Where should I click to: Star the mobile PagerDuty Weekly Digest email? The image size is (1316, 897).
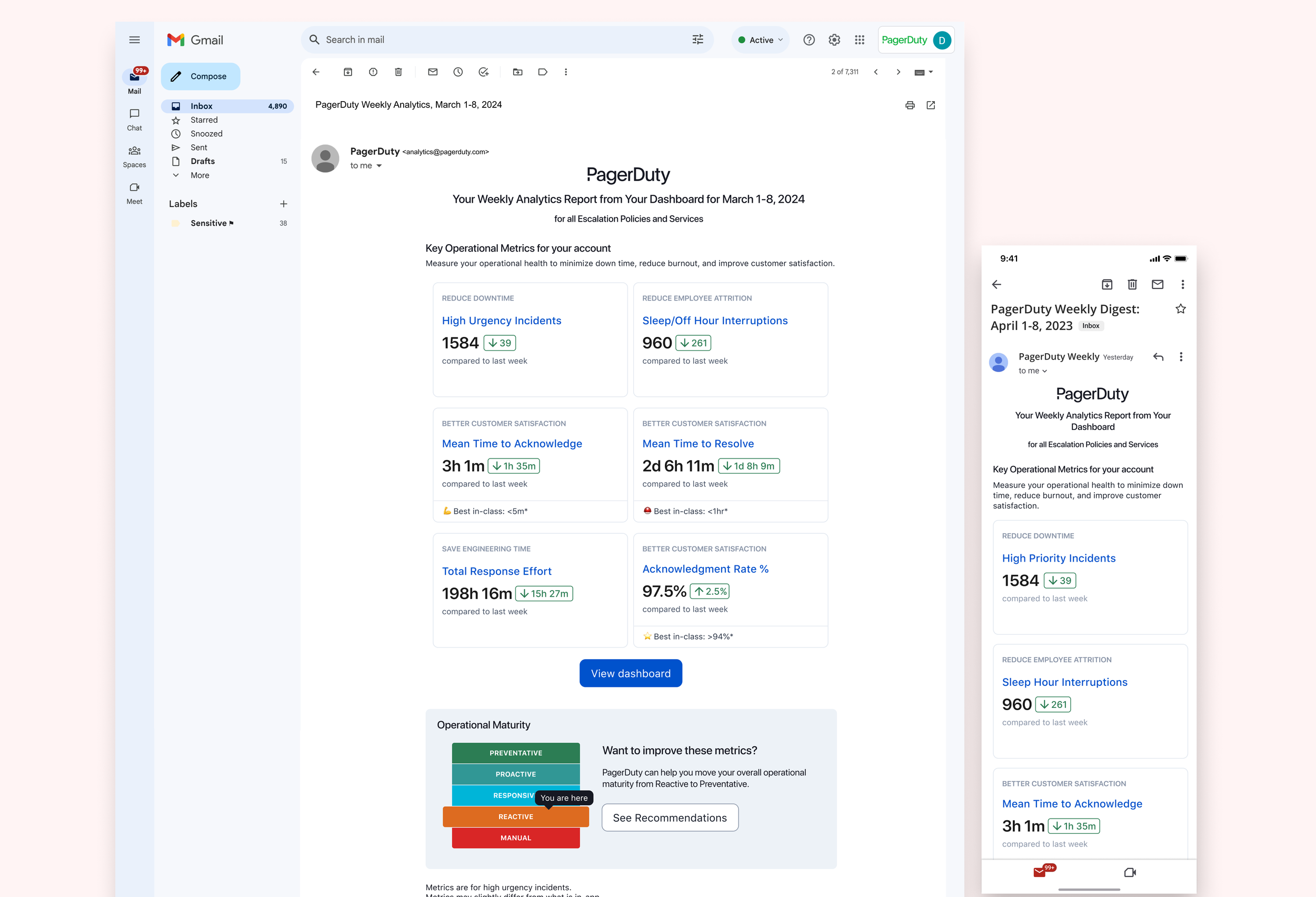click(x=1180, y=308)
